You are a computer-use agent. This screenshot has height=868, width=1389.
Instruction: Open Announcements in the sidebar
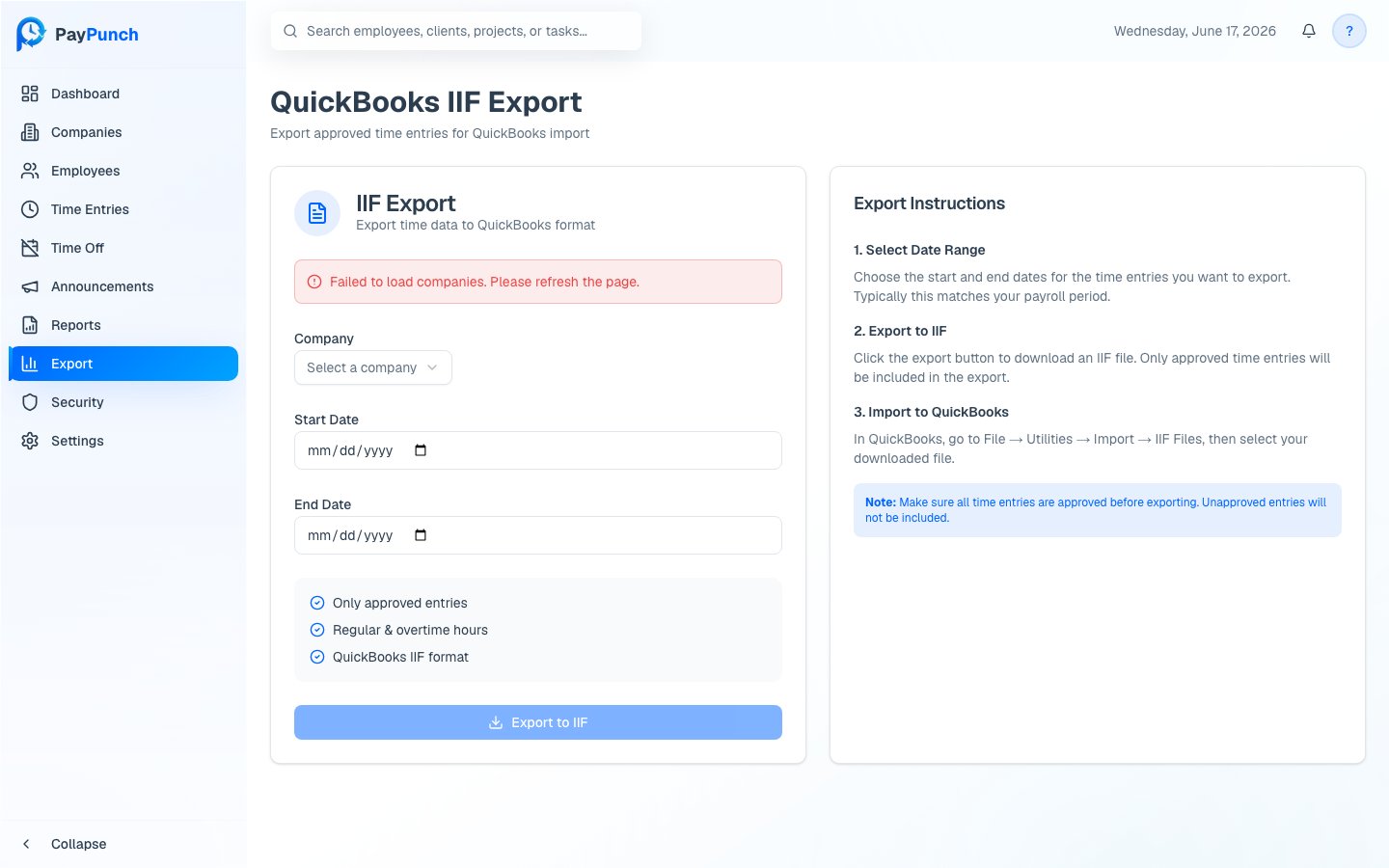point(123,286)
